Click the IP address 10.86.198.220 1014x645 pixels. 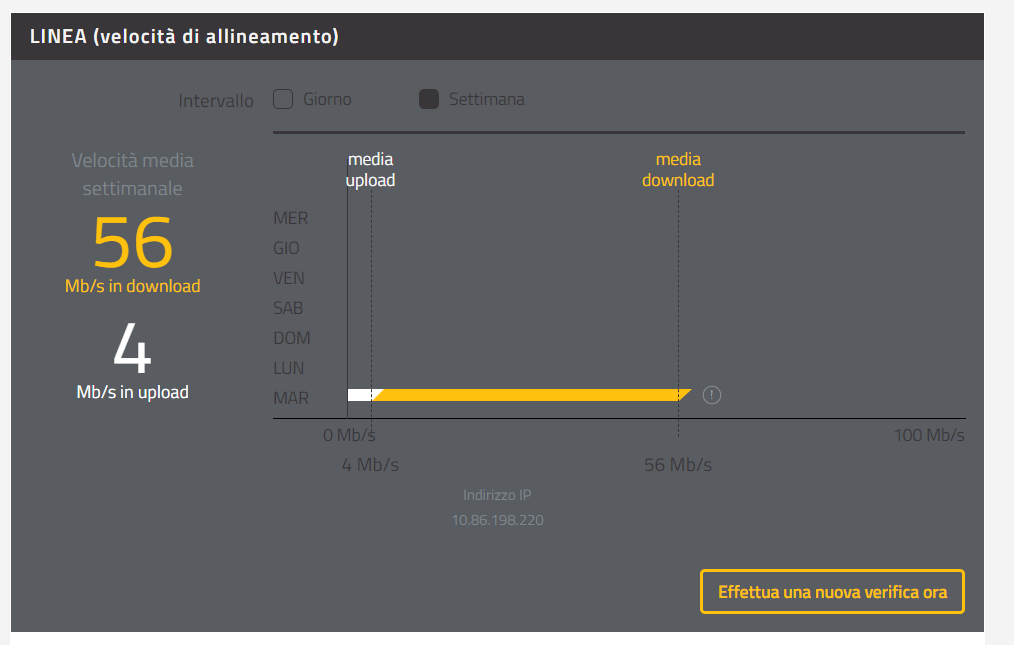498,520
